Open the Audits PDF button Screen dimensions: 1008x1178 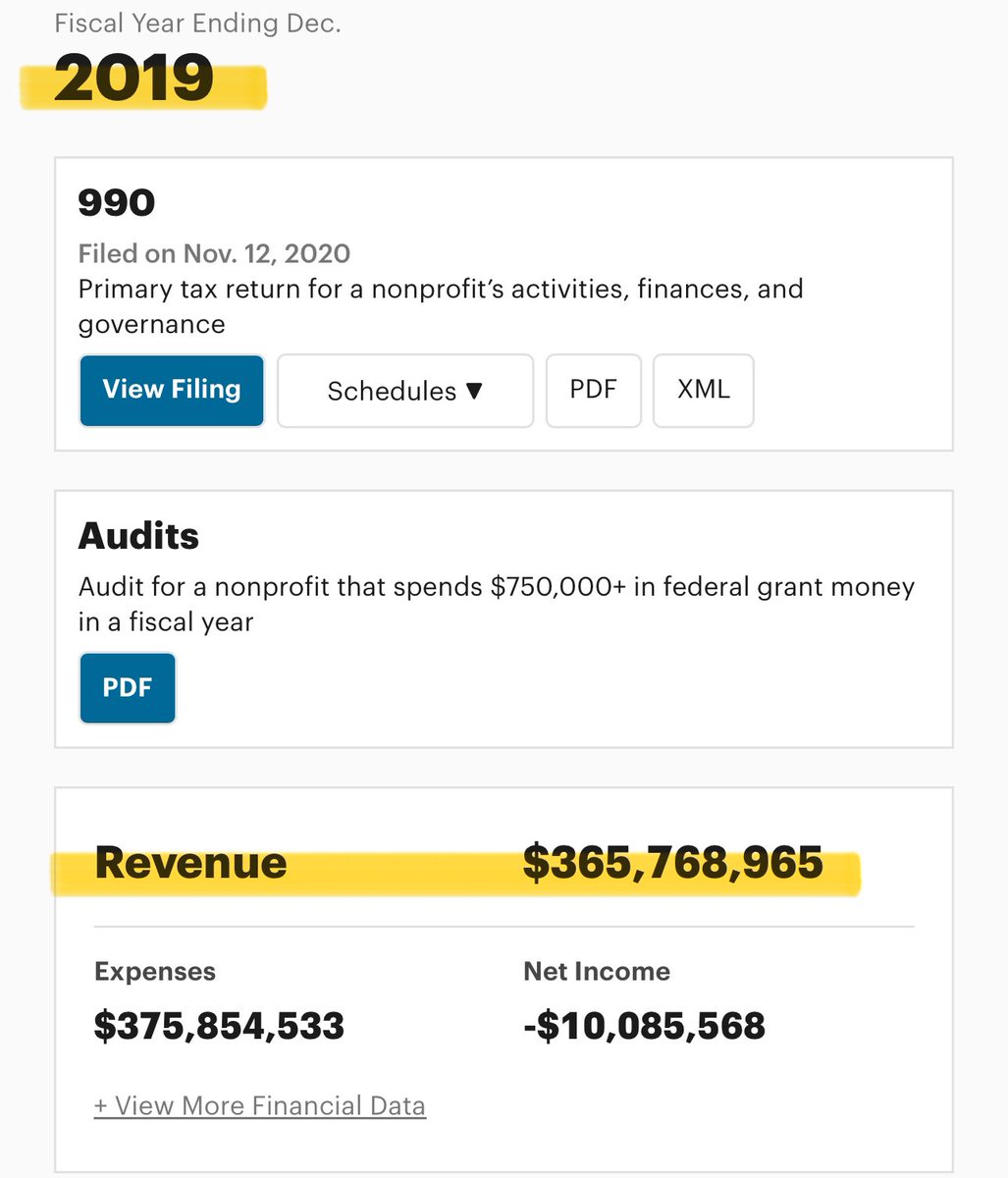tap(128, 687)
